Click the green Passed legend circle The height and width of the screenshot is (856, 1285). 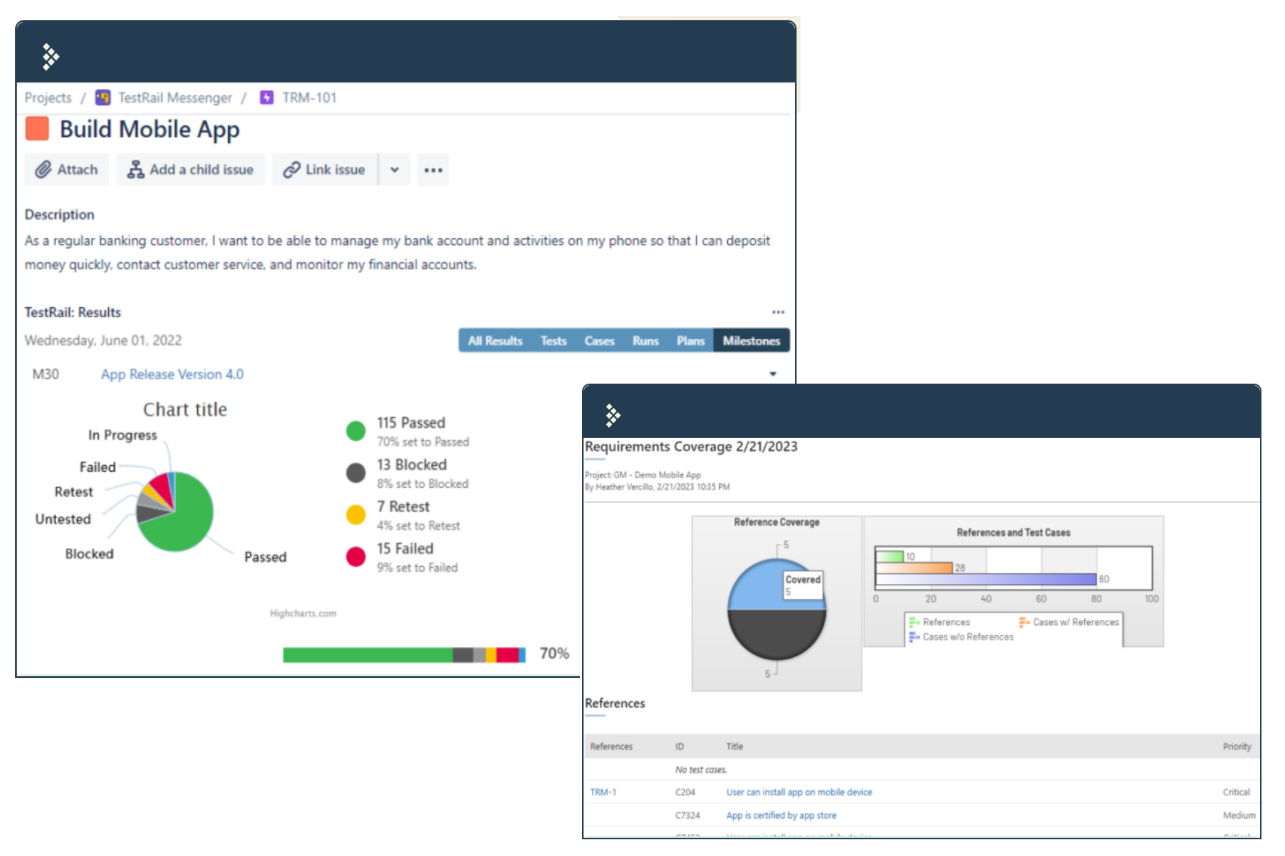pyautogui.click(x=355, y=431)
